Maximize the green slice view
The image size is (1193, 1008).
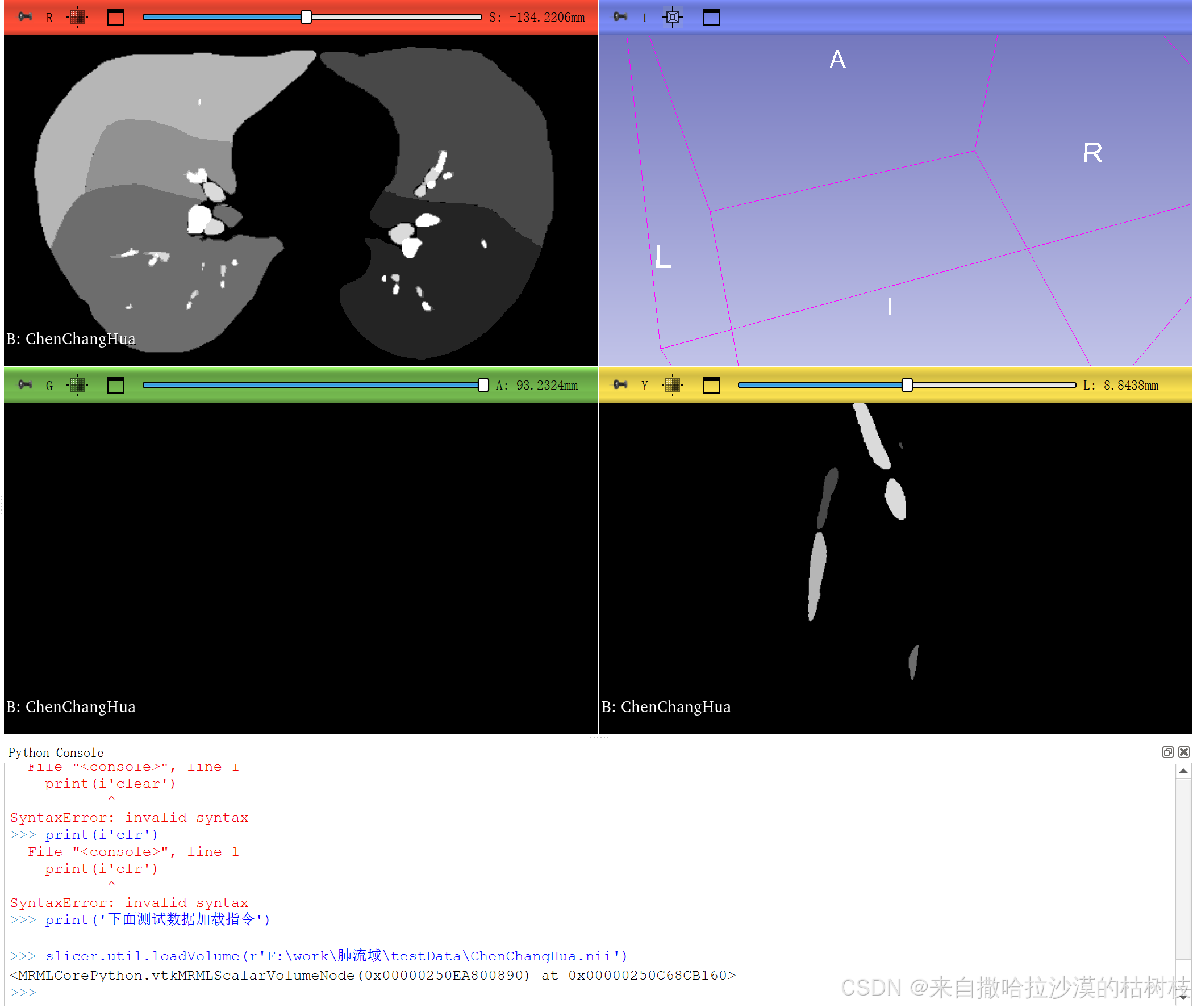(116, 385)
